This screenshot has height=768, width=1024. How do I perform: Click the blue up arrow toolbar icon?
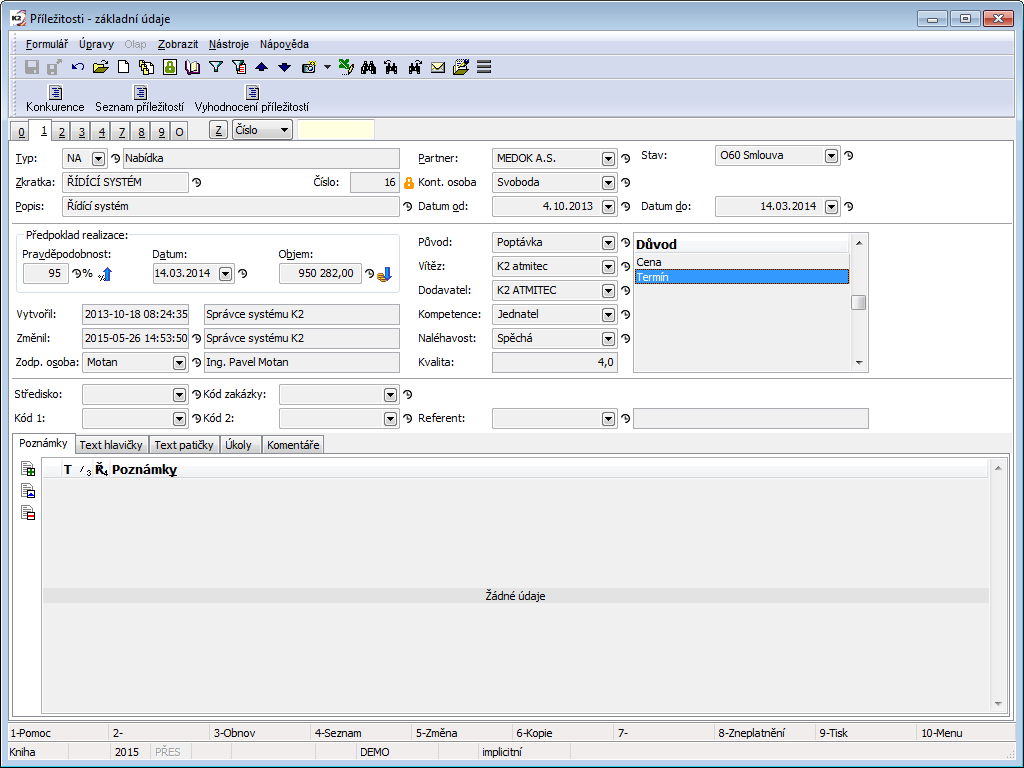tap(261, 67)
